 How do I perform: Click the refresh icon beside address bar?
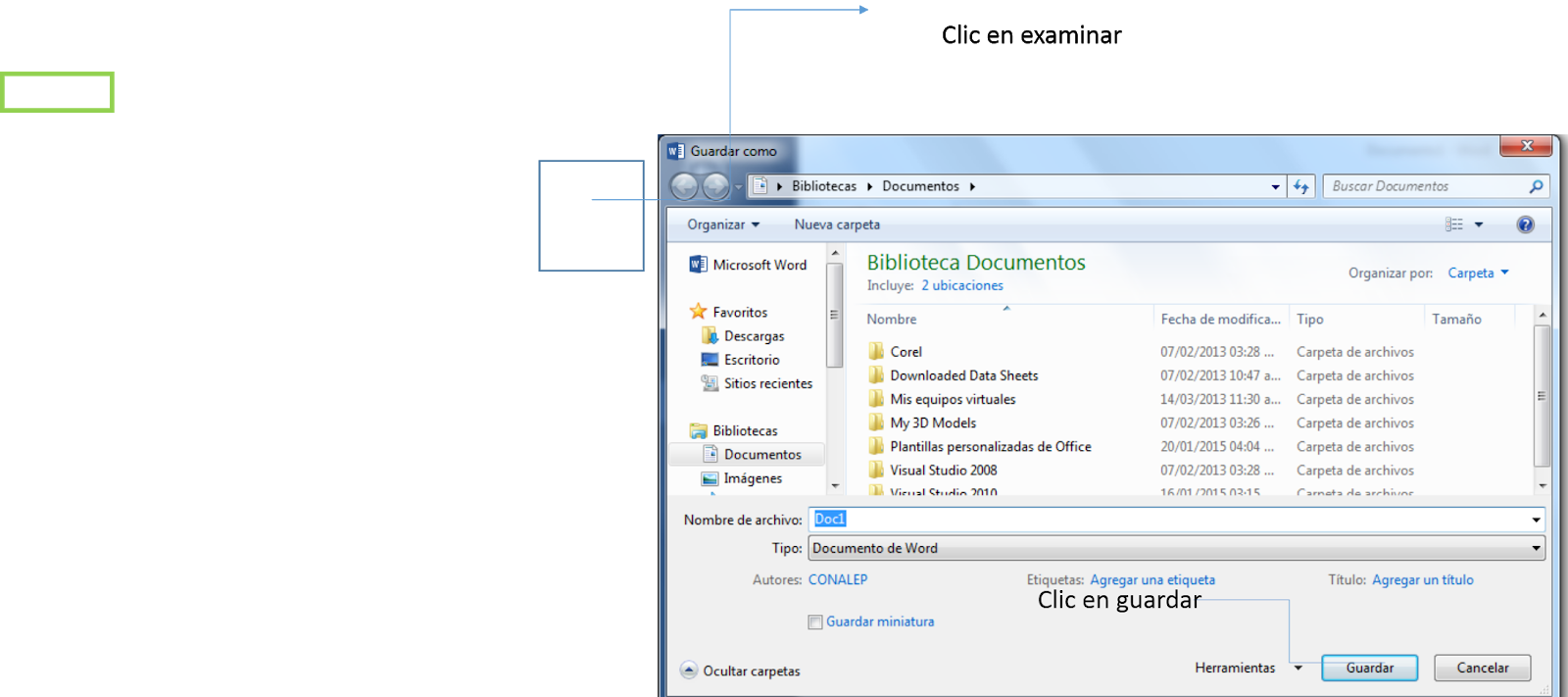[x=1301, y=186]
